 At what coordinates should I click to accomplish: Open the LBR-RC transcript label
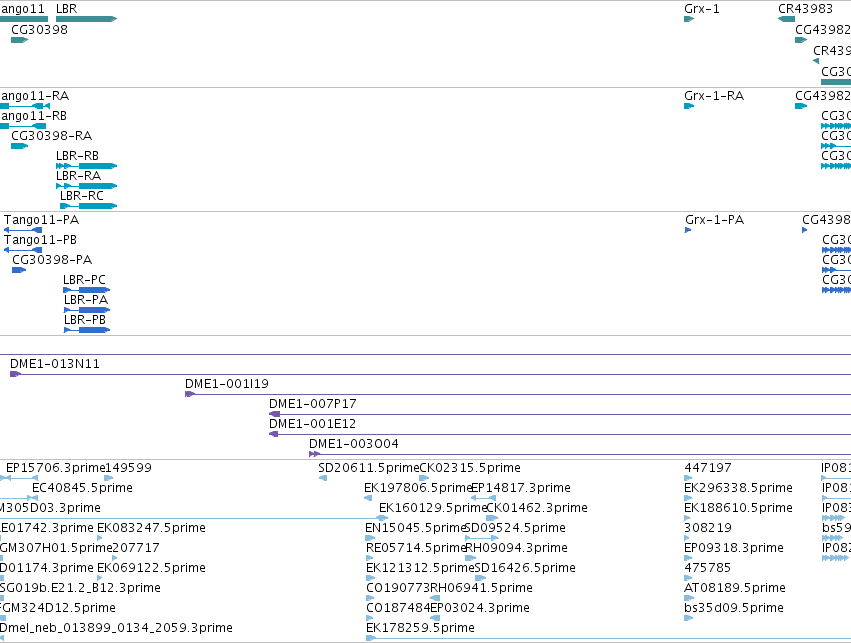tap(81, 196)
